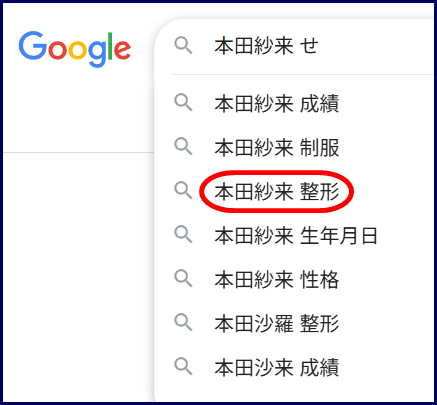Click magnifier icon beside 本田沙羅 整形
Screen dimensions: 437x405
(183, 323)
